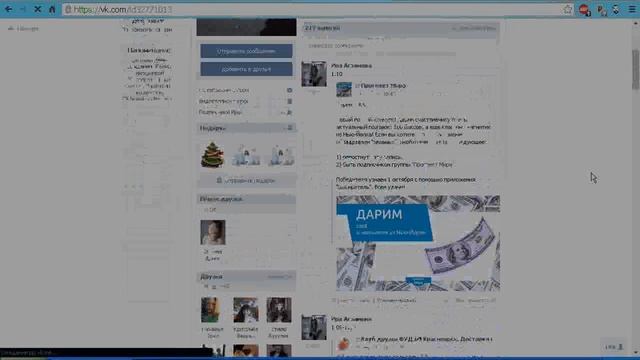Go back with the browser back arrow
Viewport: 640px width, 360px height.
pyautogui.click(x=8, y=9)
